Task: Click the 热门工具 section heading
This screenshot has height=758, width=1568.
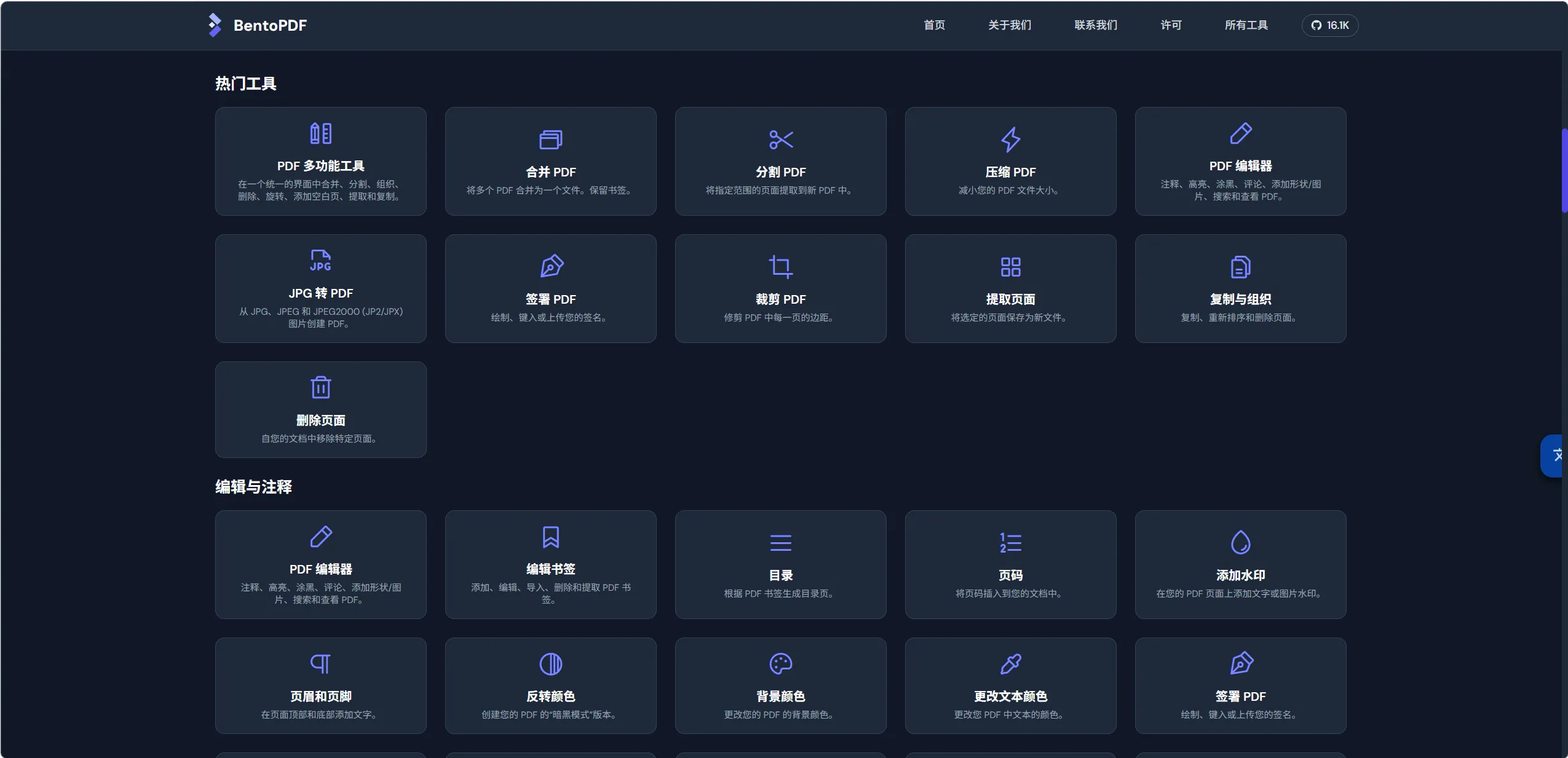Action: click(x=245, y=84)
